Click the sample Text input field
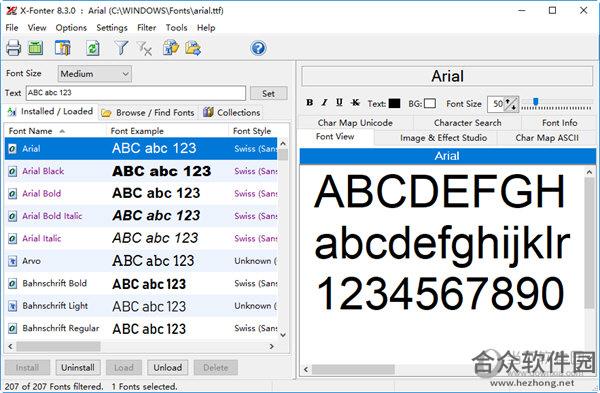The width and height of the screenshot is (600, 393). pyautogui.click(x=136, y=93)
